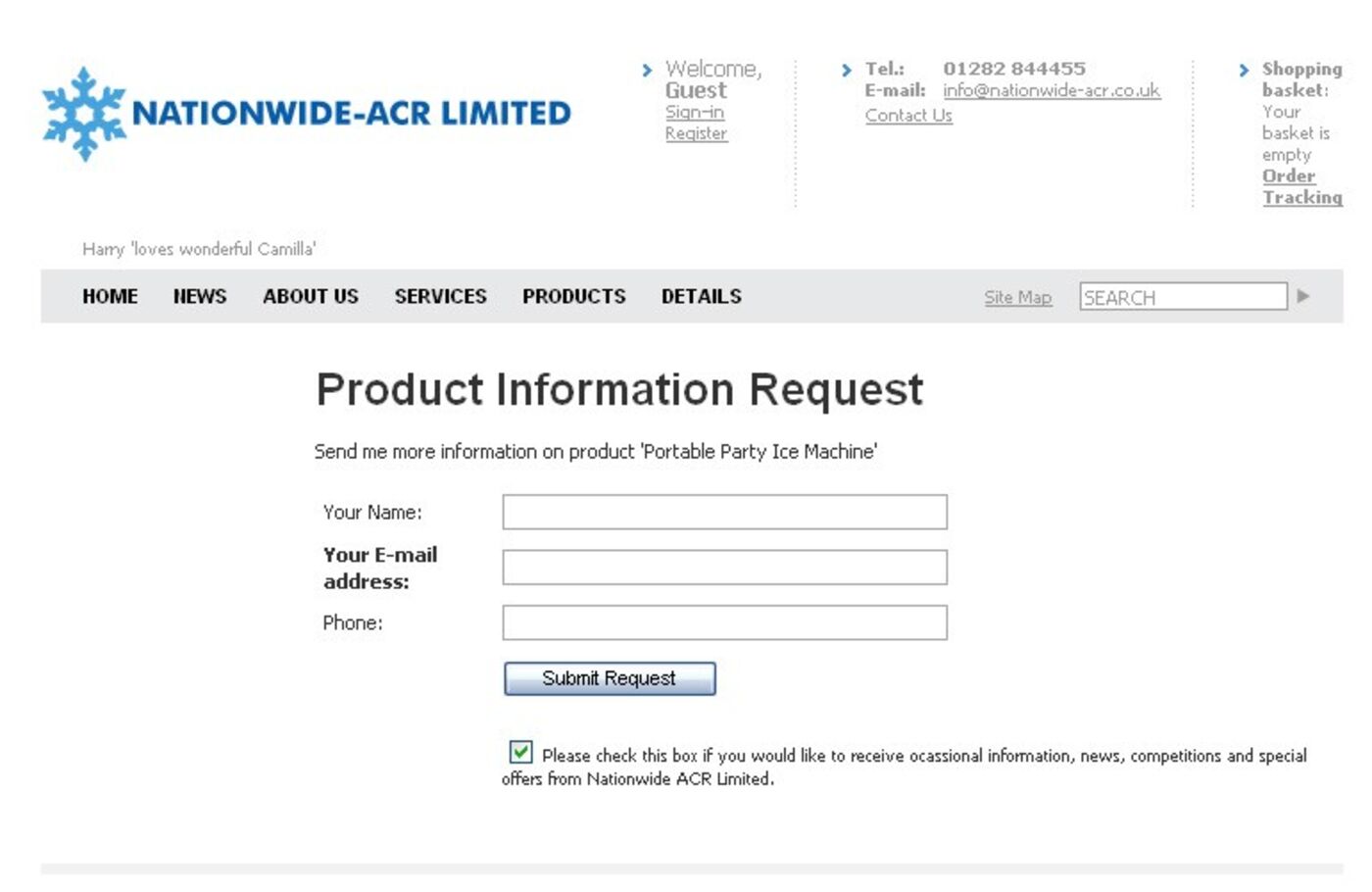Click the arrow icon beside Welcome Guest
Viewport: 1372px width, 892px height.
(x=647, y=71)
